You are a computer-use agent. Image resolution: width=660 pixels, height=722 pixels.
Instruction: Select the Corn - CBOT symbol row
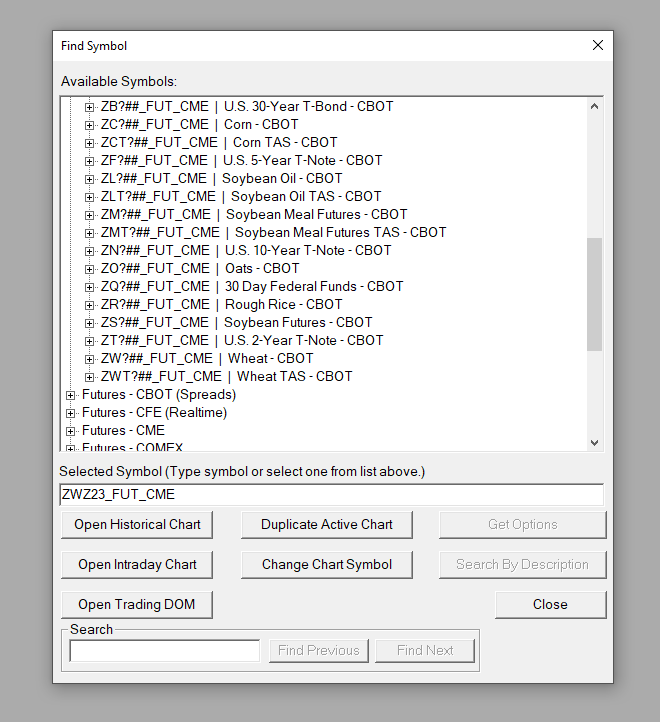tap(199, 124)
